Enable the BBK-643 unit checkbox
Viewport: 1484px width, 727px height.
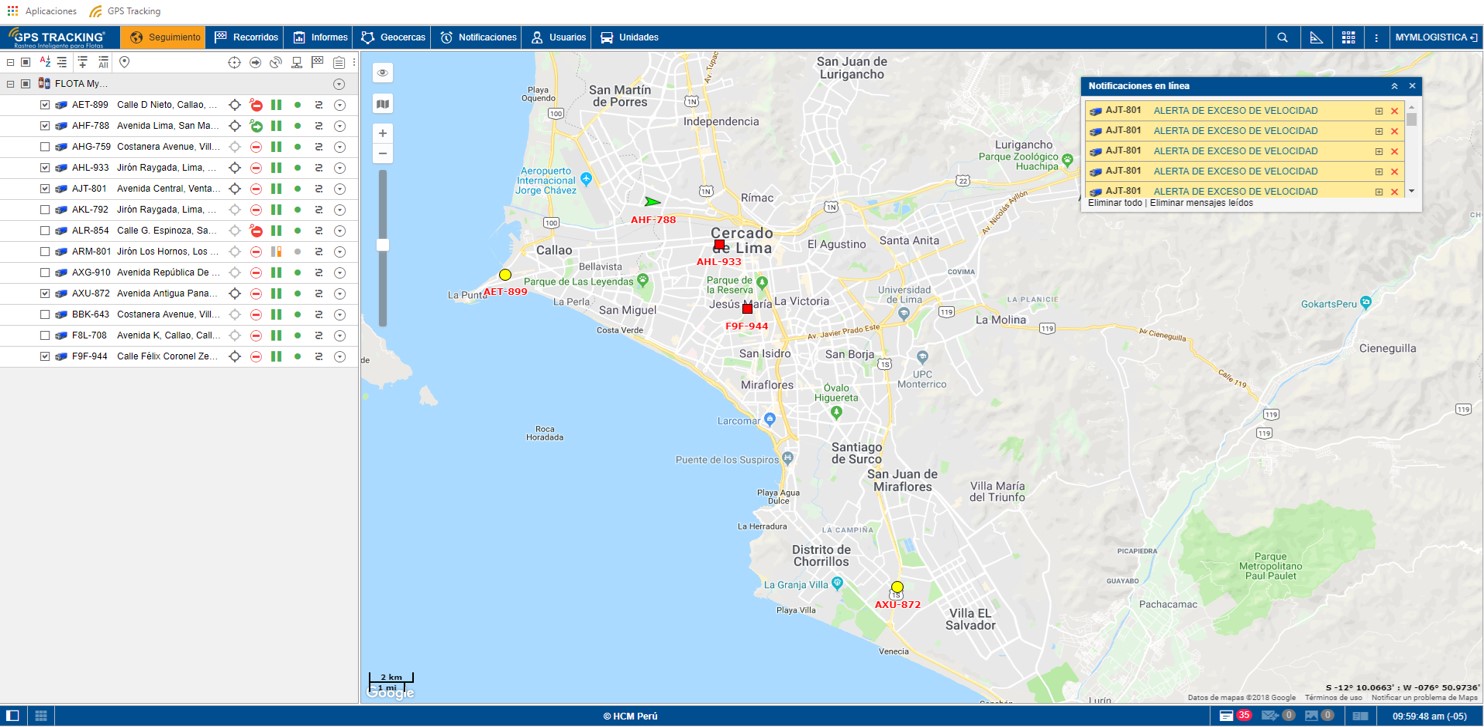(45, 315)
